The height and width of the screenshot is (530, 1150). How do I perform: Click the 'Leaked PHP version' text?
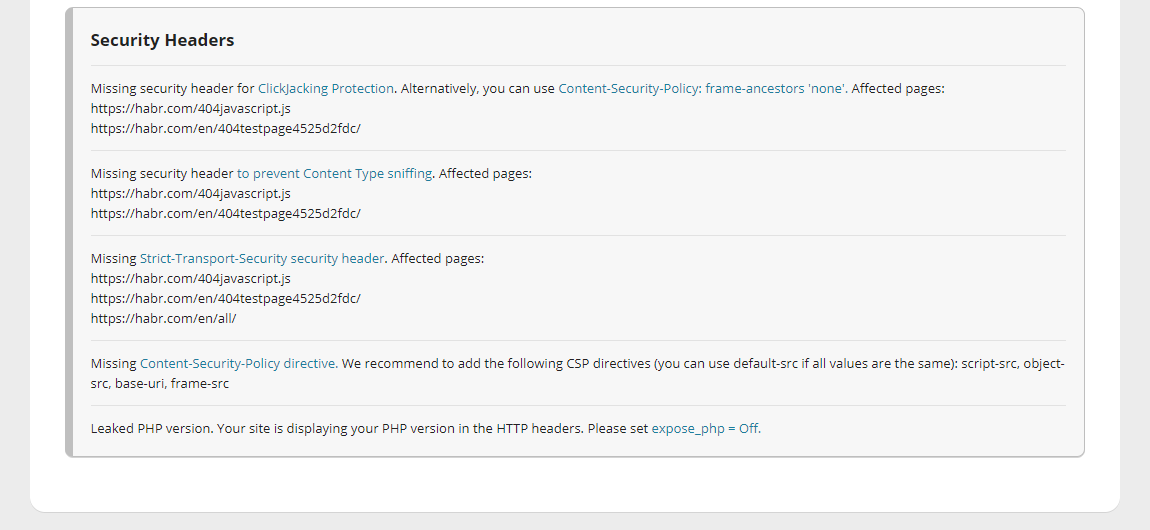point(150,429)
